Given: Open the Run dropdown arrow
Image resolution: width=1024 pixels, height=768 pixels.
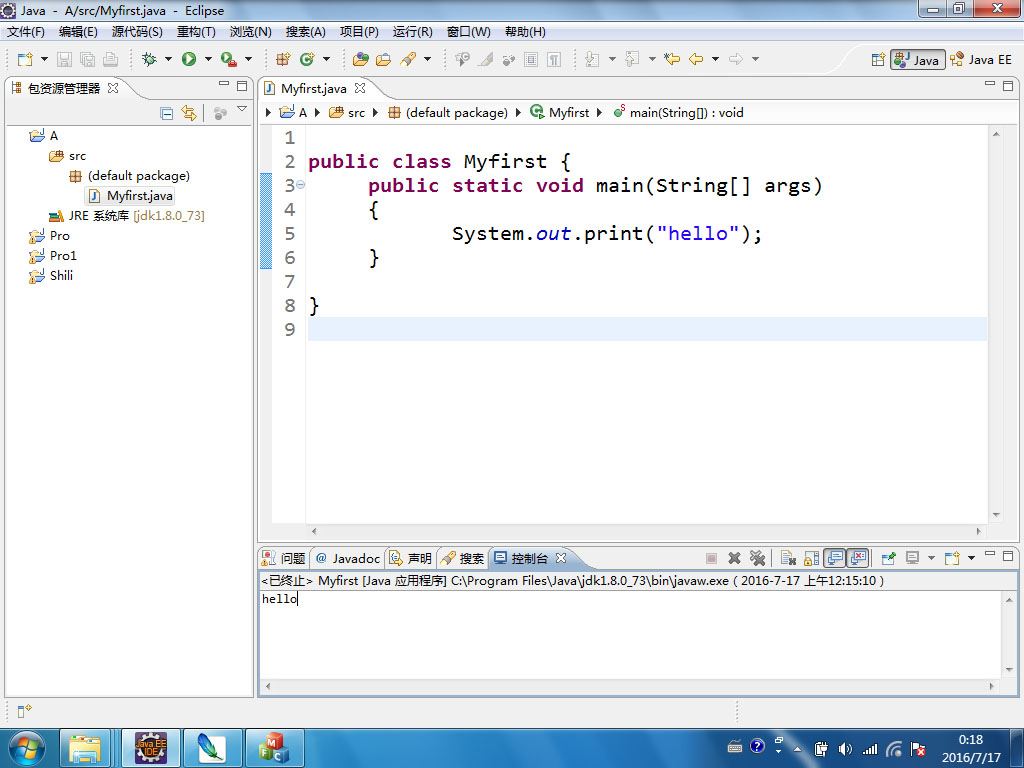Looking at the screenshot, I should point(208,59).
